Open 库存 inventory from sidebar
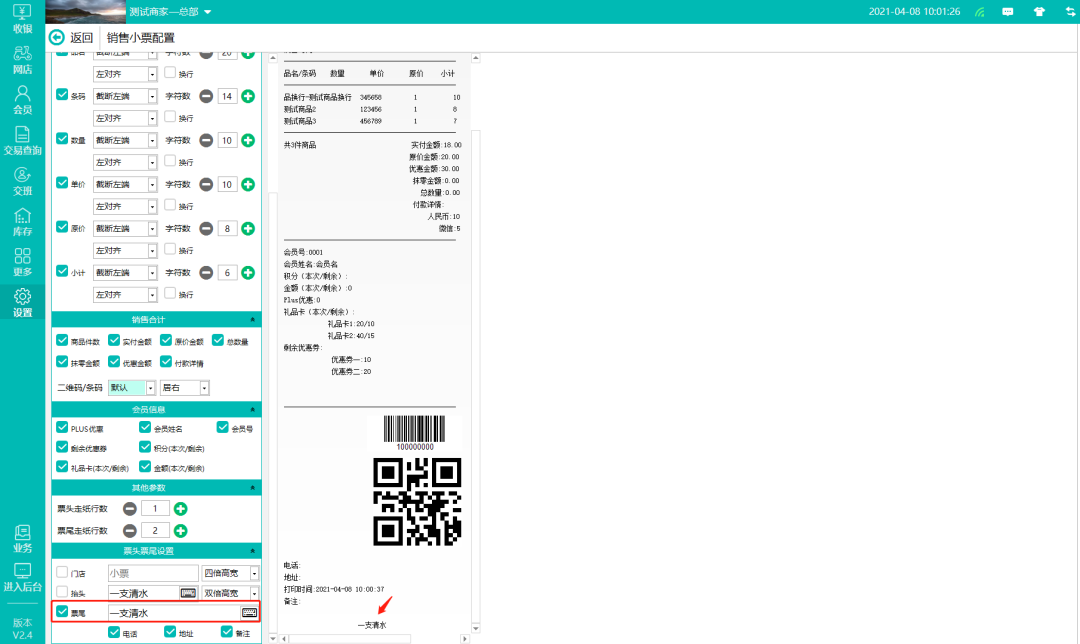This screenshot has height=644, width=1080. coord(22,222)
